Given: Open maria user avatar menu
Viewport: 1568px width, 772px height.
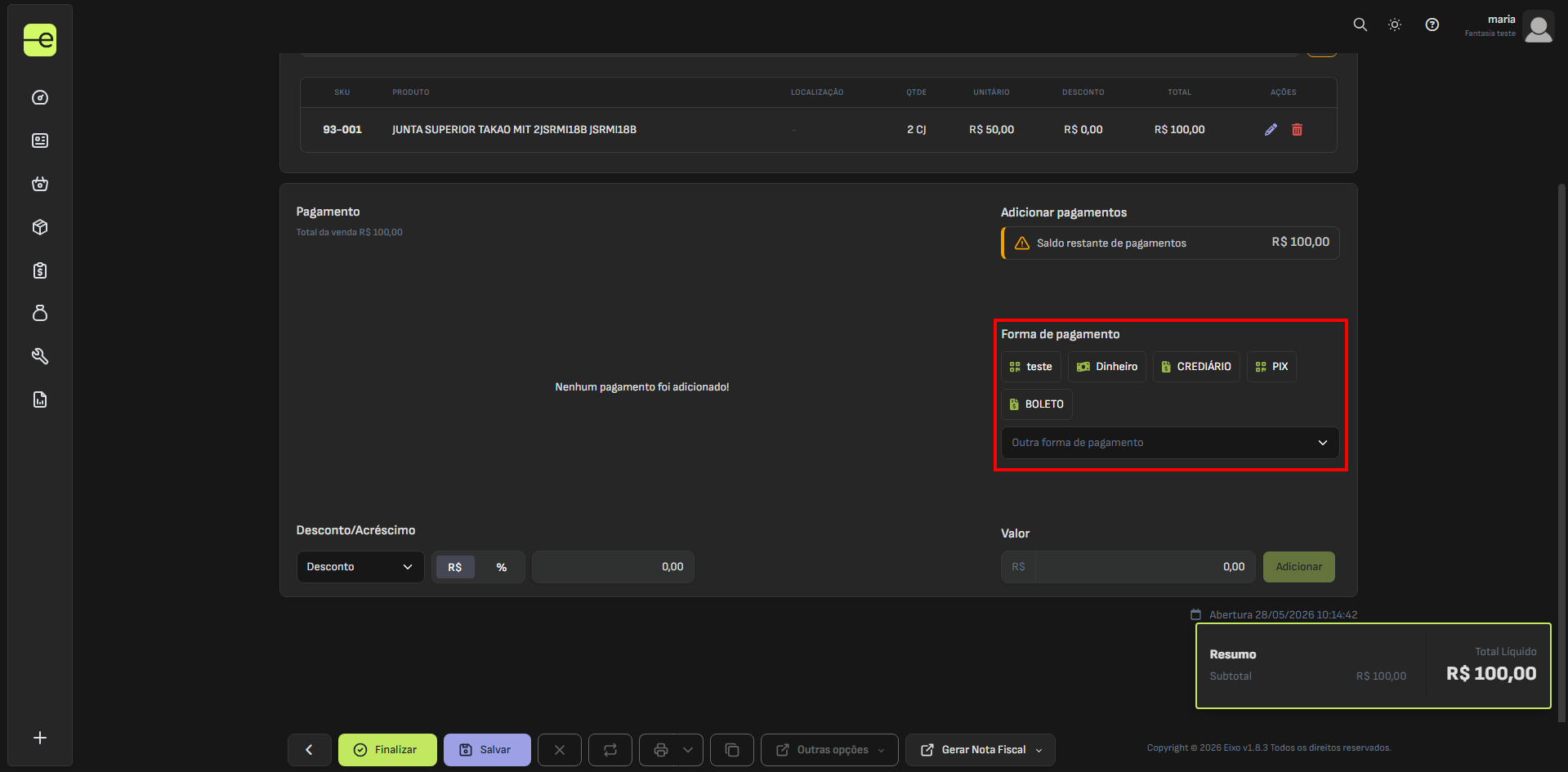Looking at the screenshot, I should (x=1539, y=26).
